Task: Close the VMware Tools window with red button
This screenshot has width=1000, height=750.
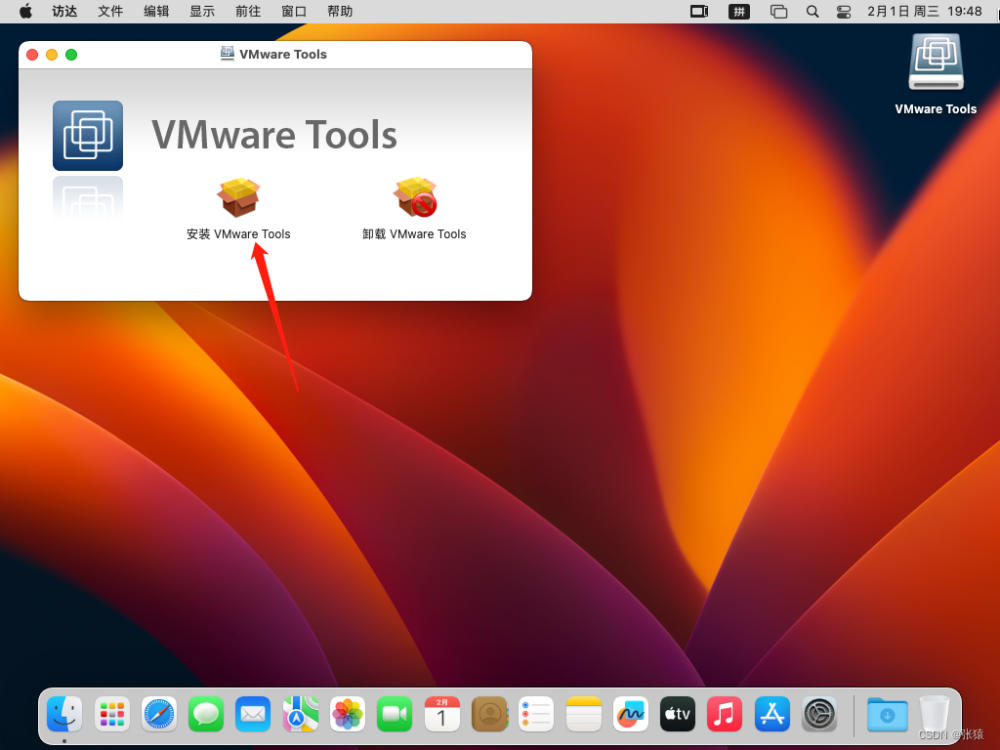Action: [32, 55]
